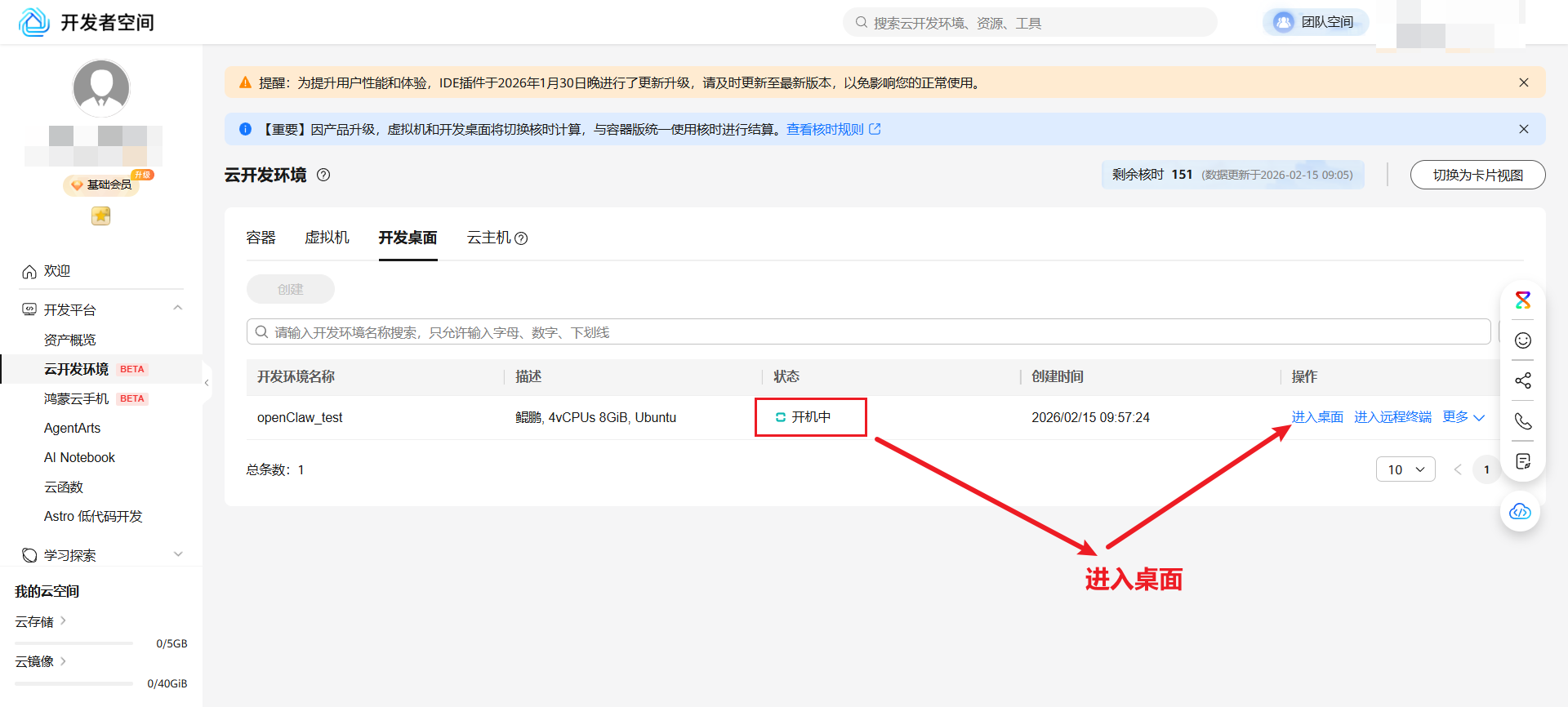Open the page size dropdown showing 10
Screen dimensions: 1568x707
(1405, 469)
